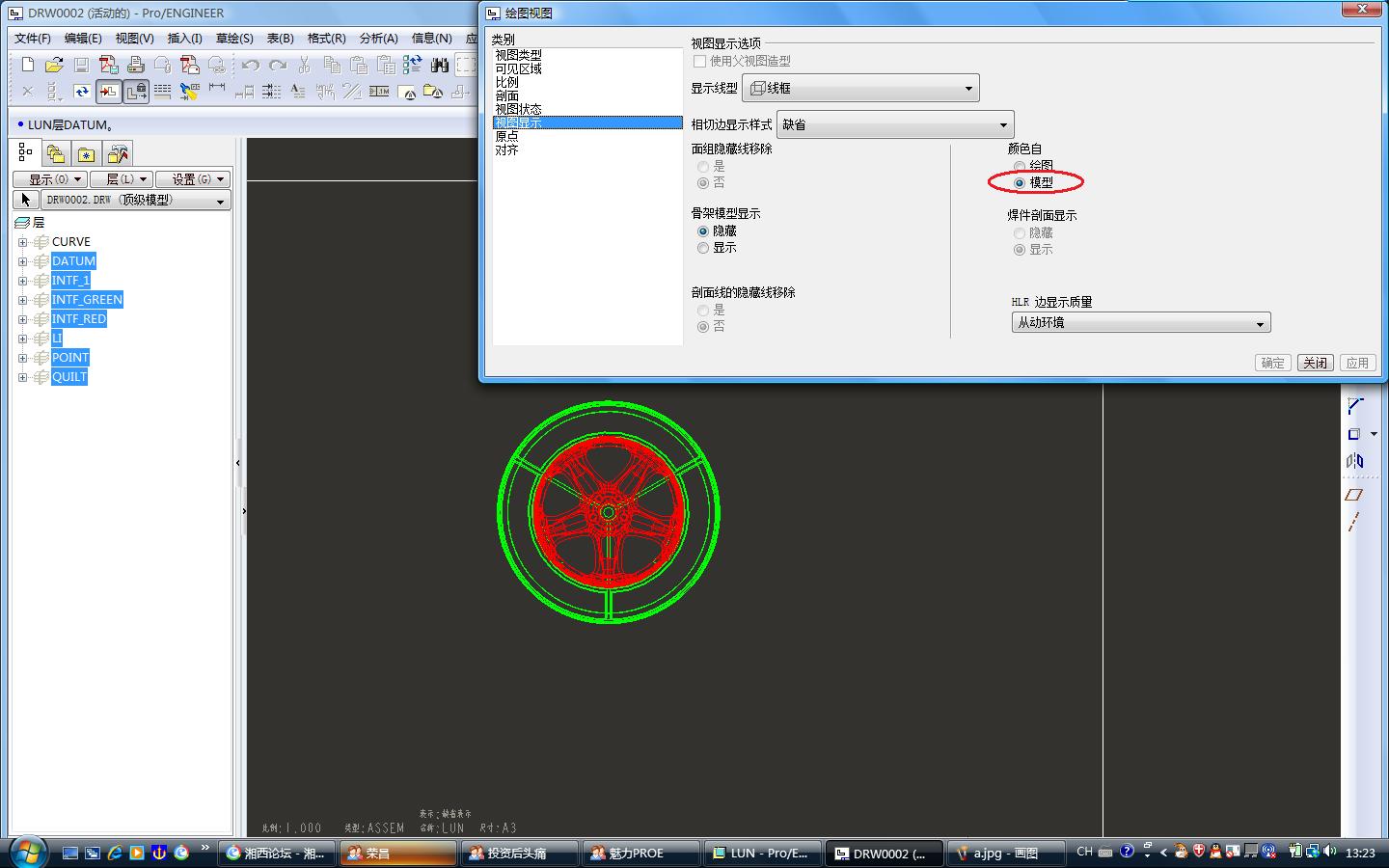The image size is (1389, 868).
Task: Click the 关闭 button in dialog
Action: (1315, 363)
